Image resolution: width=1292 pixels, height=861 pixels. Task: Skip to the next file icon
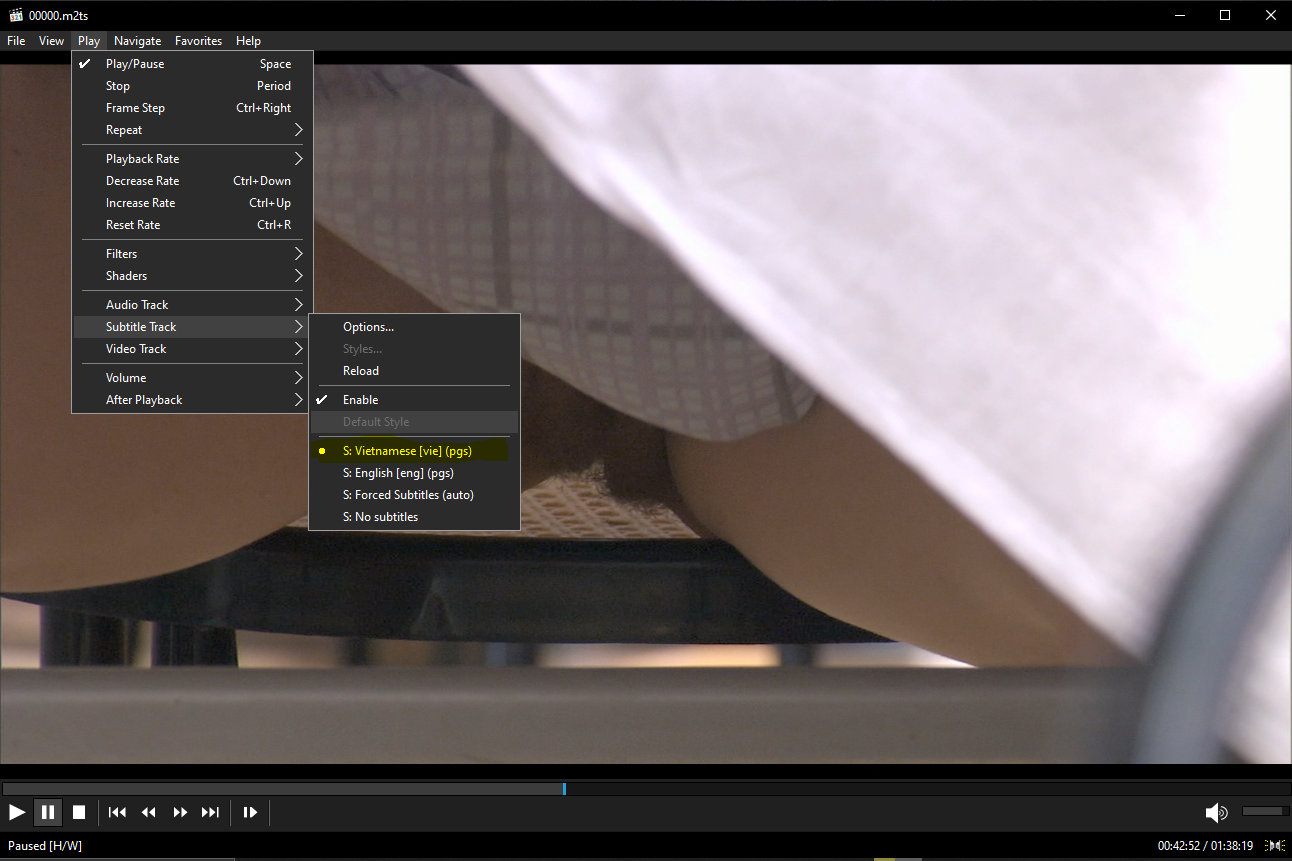210,812
